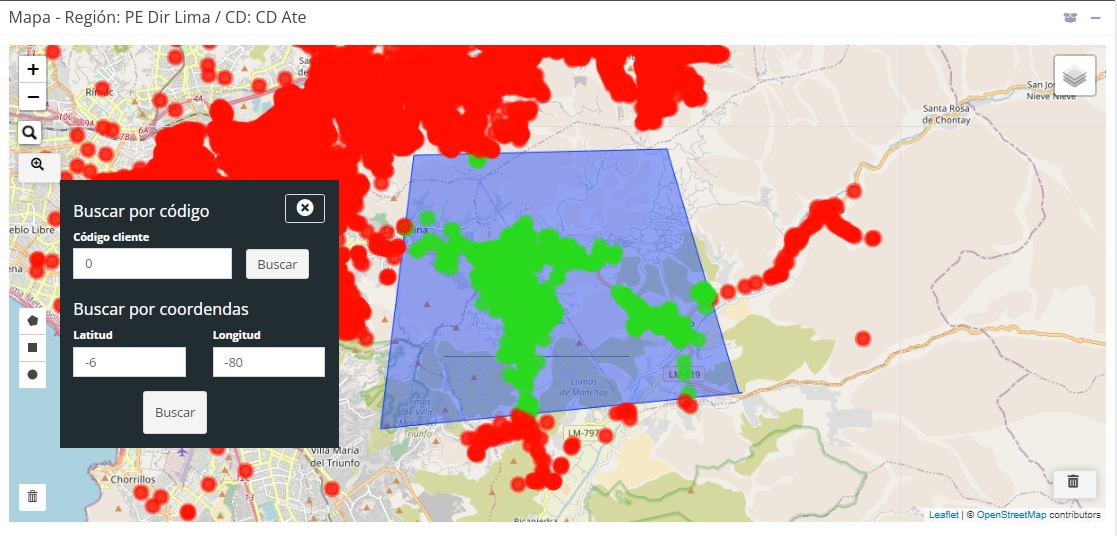Click the trash icon under draw tools

tap(32, 497)
